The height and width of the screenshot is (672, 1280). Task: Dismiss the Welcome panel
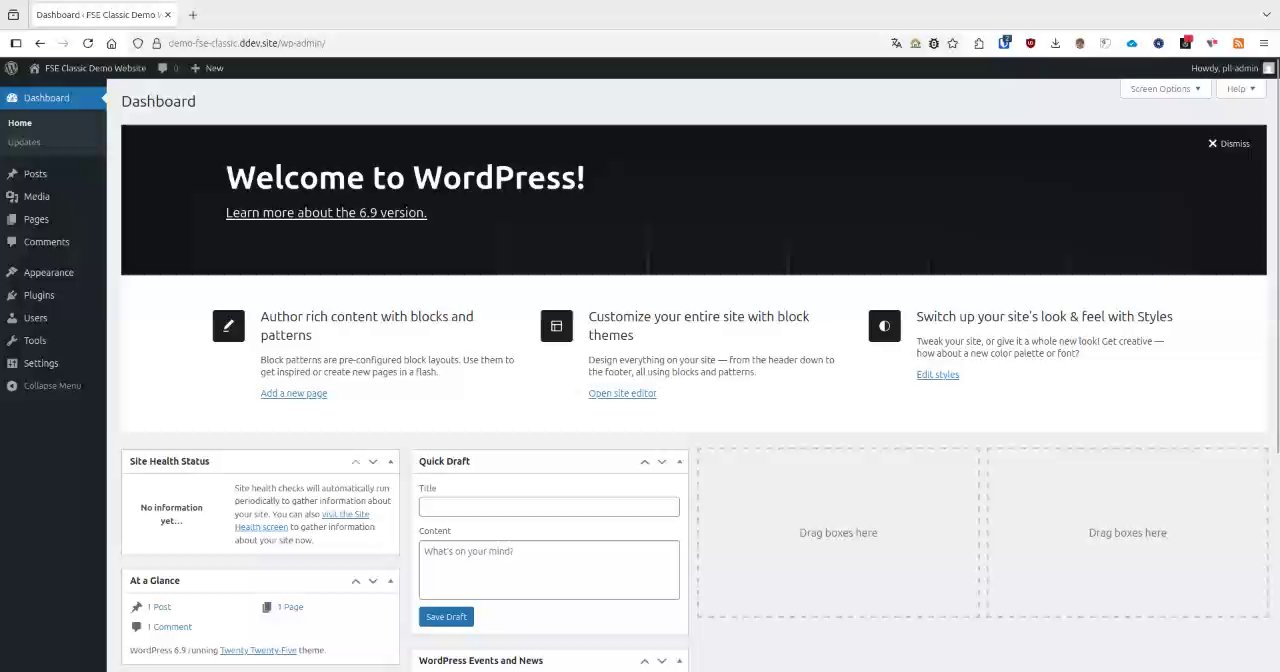[x=1229, y=144]
